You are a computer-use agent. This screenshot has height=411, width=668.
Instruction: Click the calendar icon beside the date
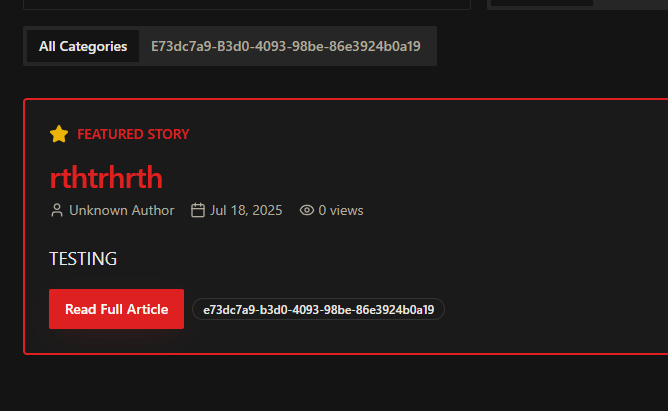(198, 210)
